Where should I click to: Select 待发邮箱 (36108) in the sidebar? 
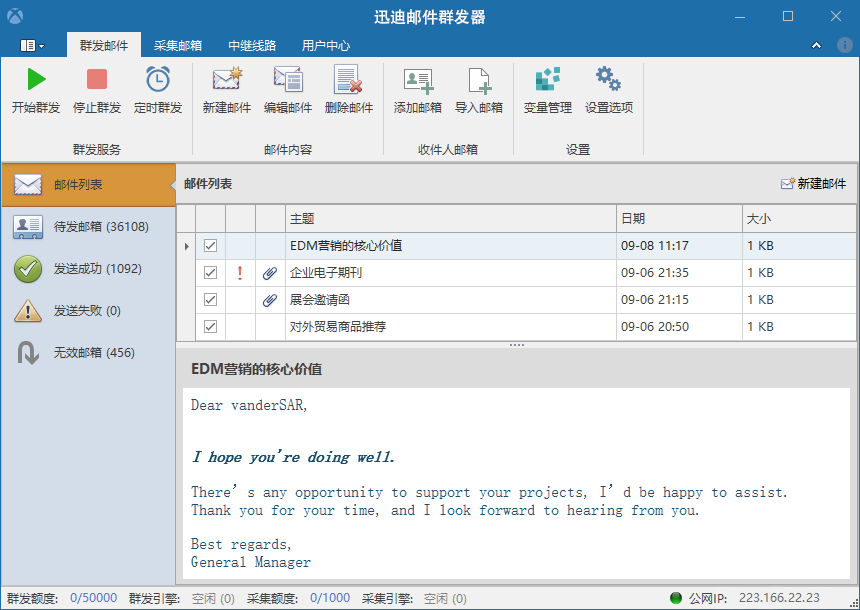click(88, 227)
